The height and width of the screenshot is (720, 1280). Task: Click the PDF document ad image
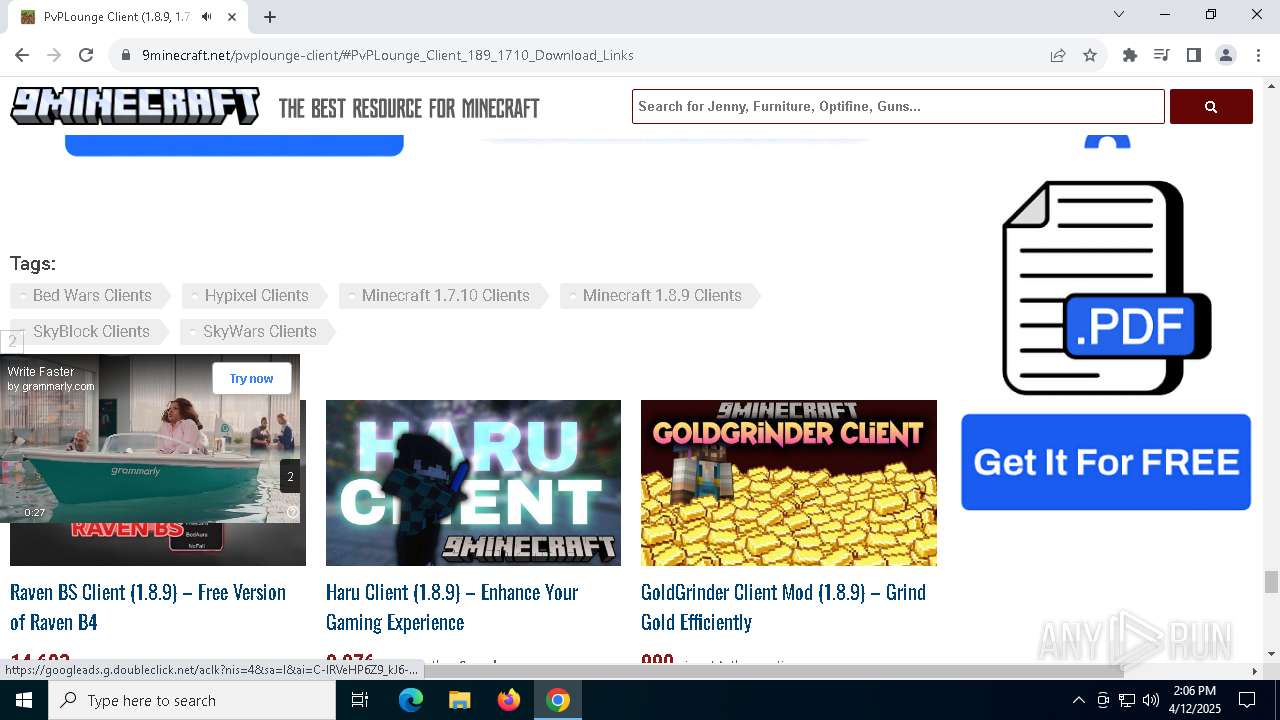1106,288
